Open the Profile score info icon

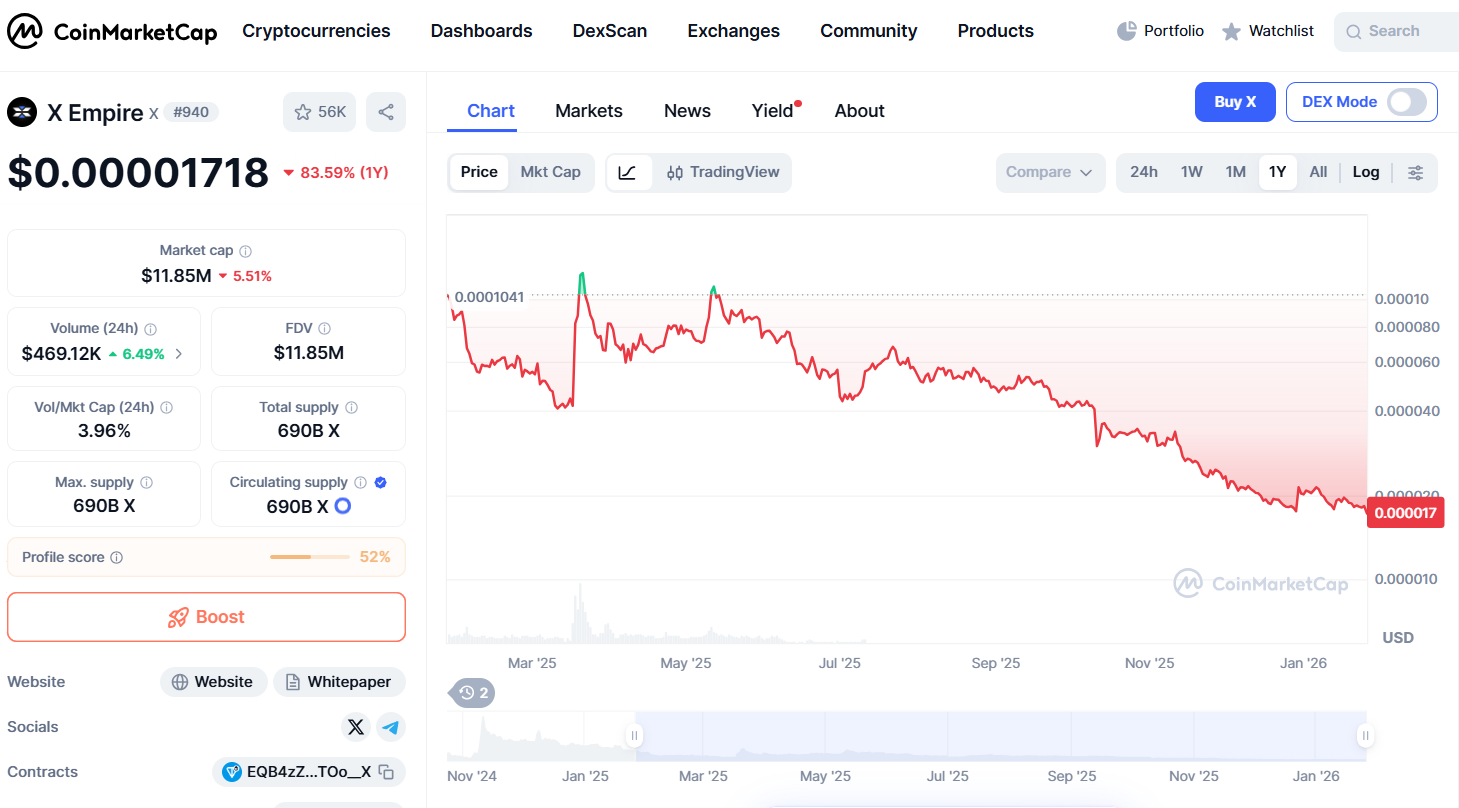click(116, 557)
